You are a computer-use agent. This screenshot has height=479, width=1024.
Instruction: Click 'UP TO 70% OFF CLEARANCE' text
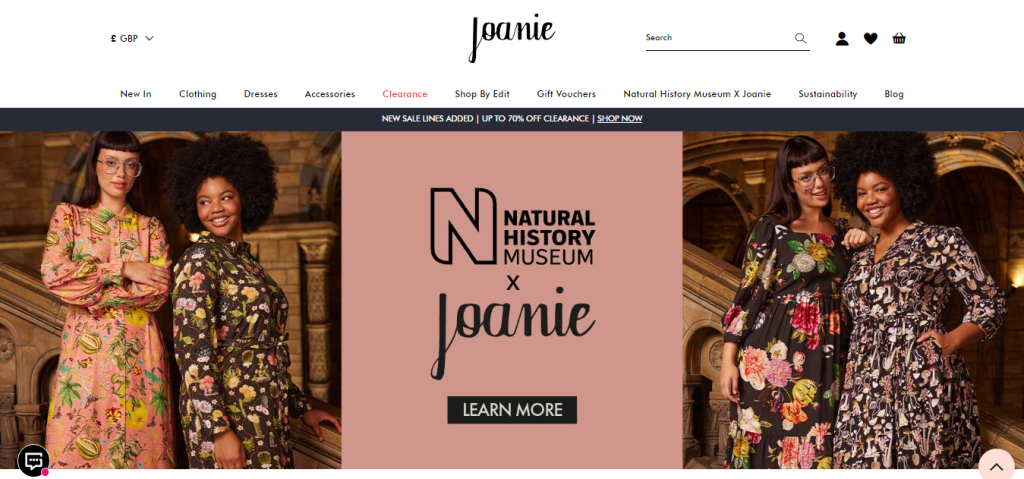[x=536, y=119]
